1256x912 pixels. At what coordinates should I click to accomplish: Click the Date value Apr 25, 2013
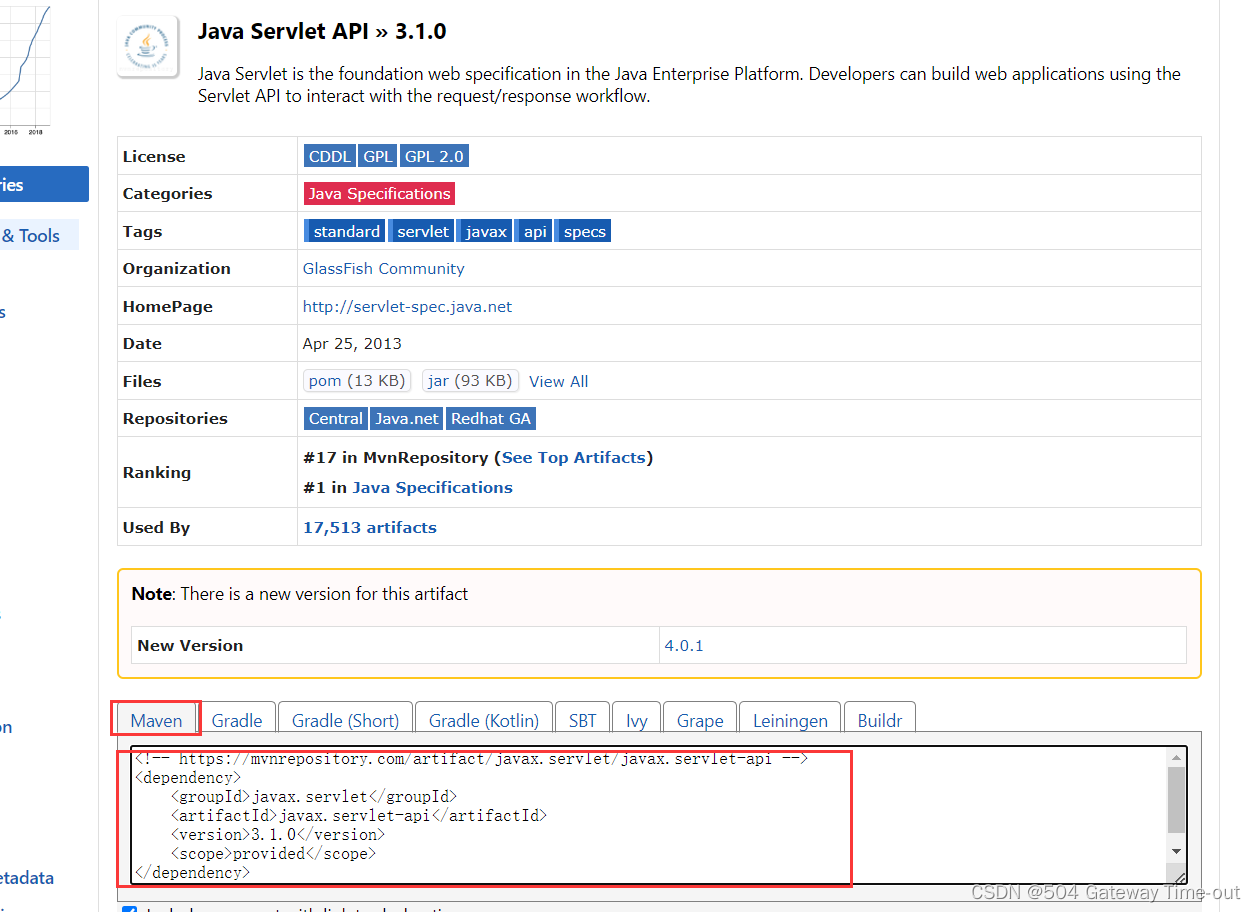(352, 343)
